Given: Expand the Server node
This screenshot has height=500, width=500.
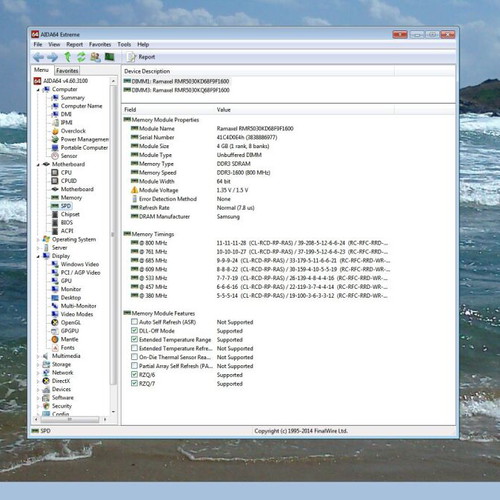Looking at the screenshot, I should 38,248.
